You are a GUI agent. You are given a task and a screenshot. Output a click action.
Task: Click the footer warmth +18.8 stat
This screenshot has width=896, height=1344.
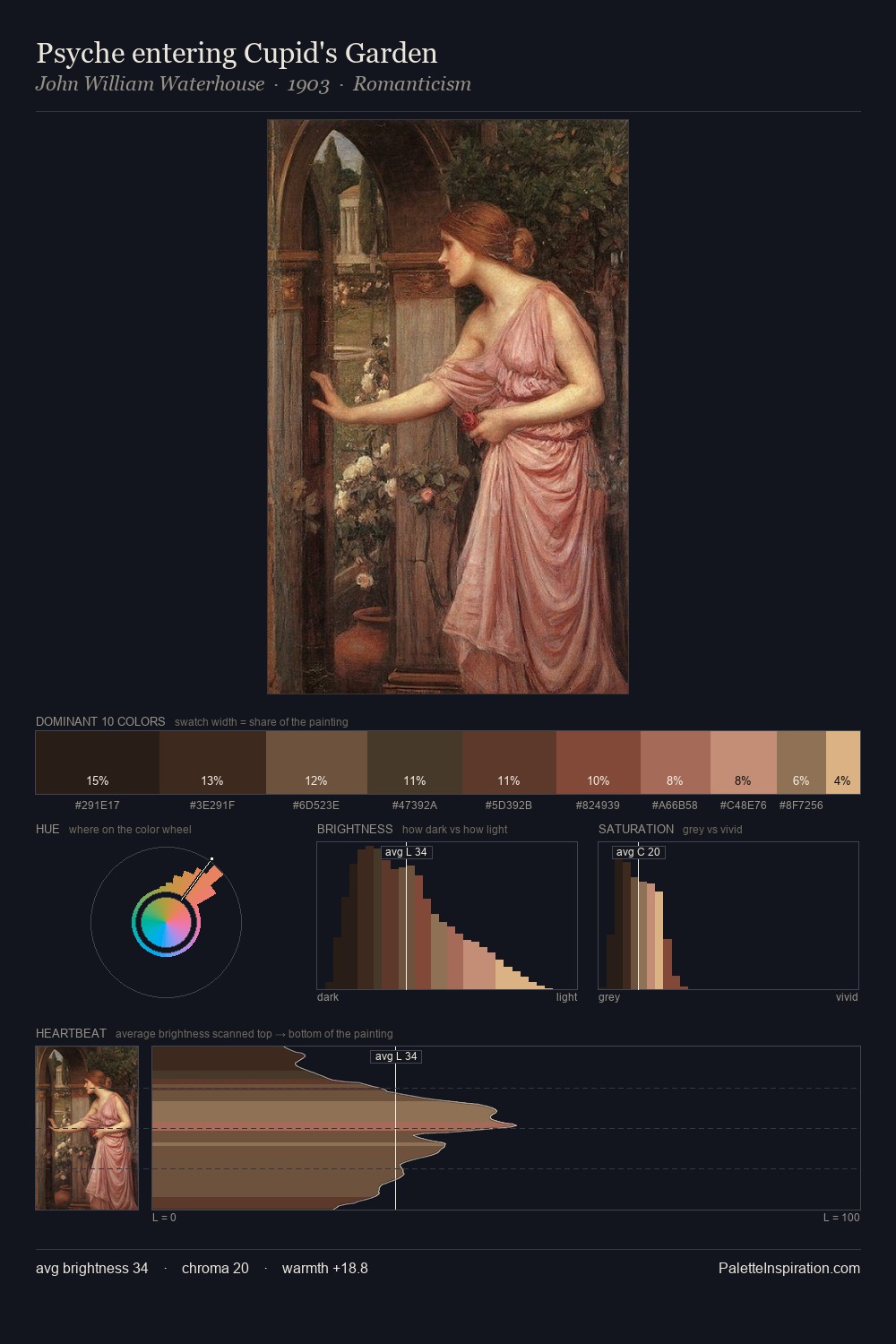325,1269
